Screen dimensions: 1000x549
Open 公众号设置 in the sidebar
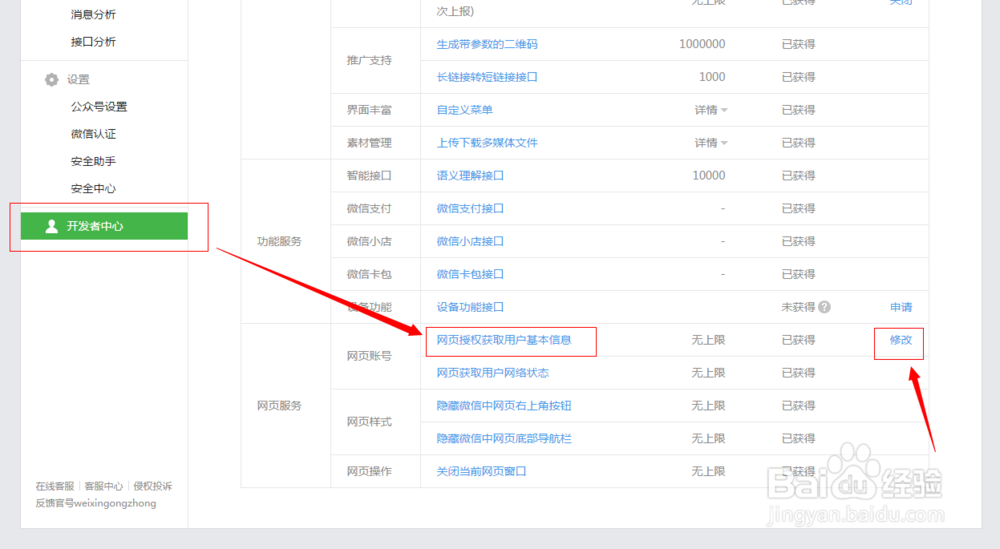(99, 107)
